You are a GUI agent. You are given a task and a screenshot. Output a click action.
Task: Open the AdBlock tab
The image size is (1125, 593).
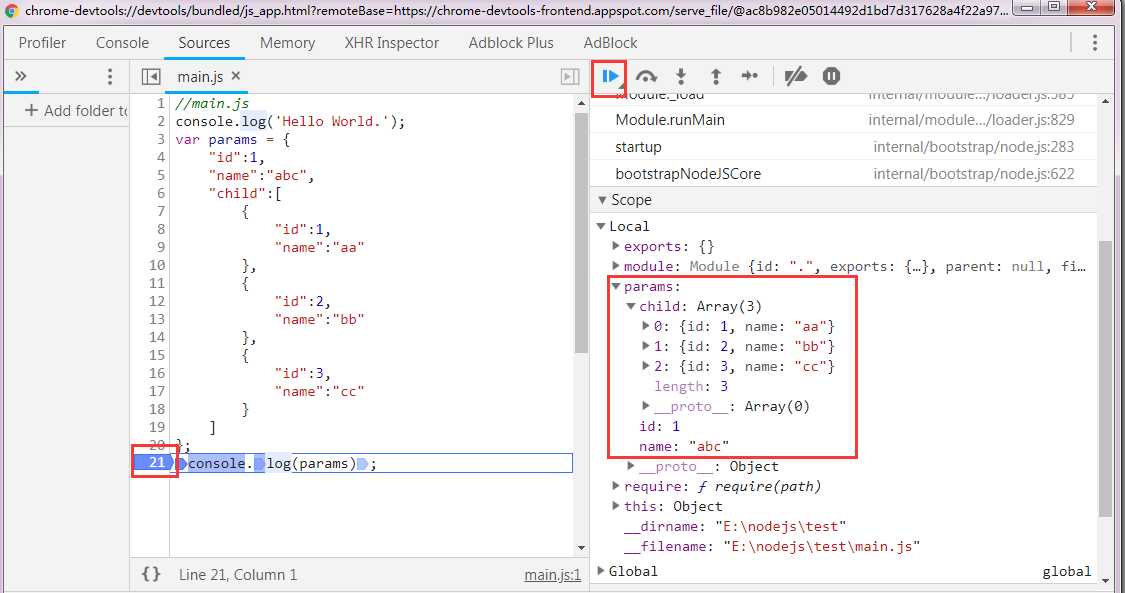[611, 43]
